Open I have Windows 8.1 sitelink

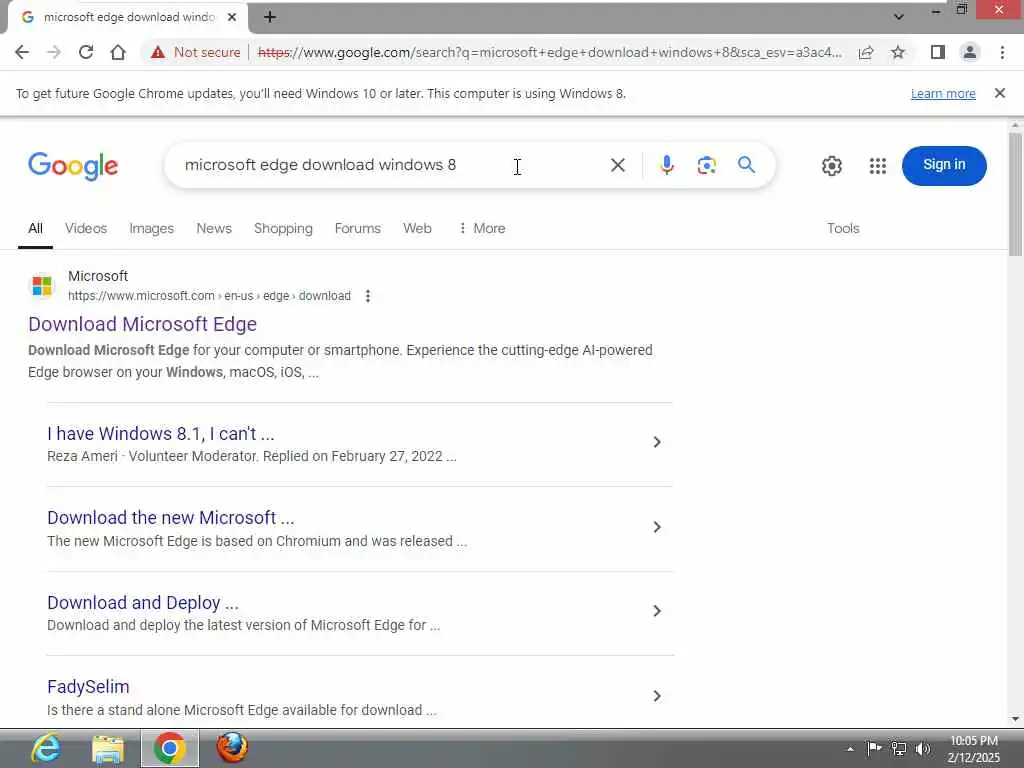click(x=161, y=434)
